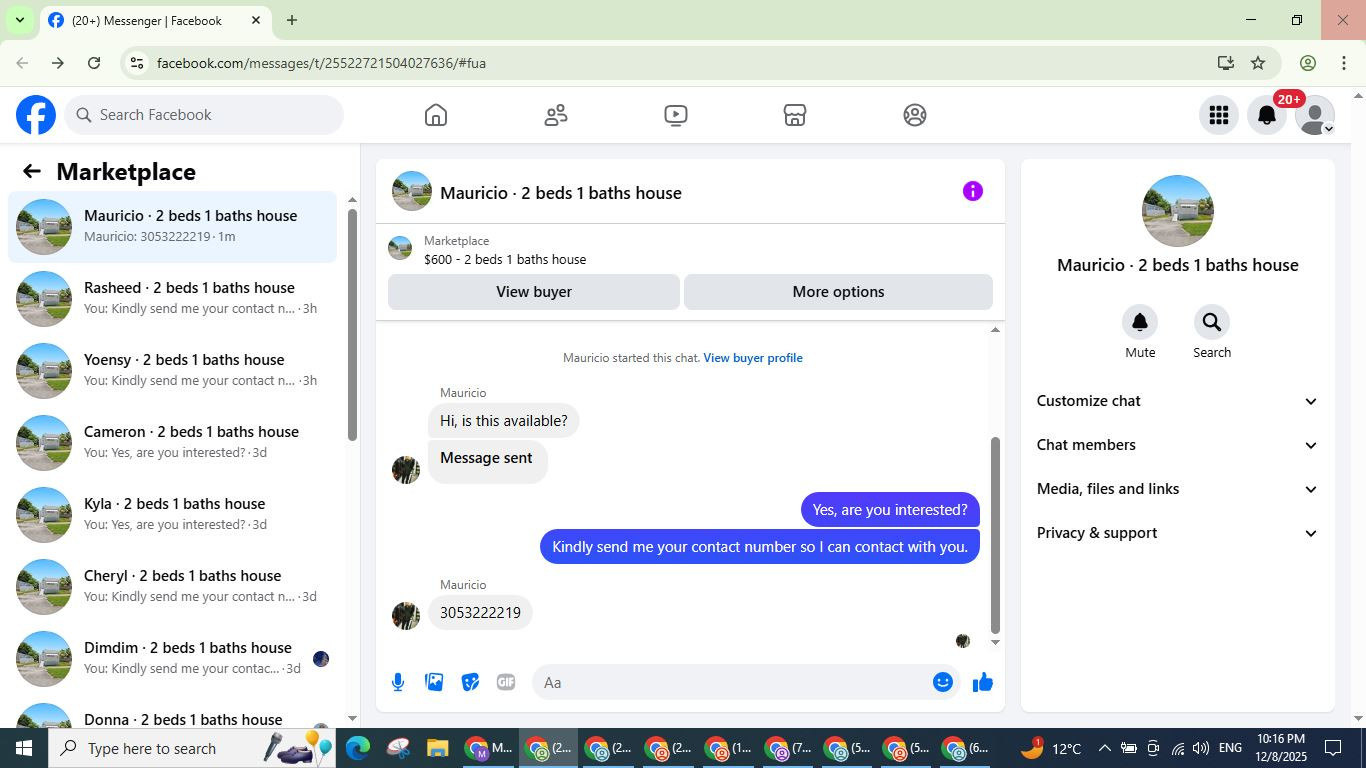
Task: Open the notifications bell showing 20+
Action: point(1267,115)
